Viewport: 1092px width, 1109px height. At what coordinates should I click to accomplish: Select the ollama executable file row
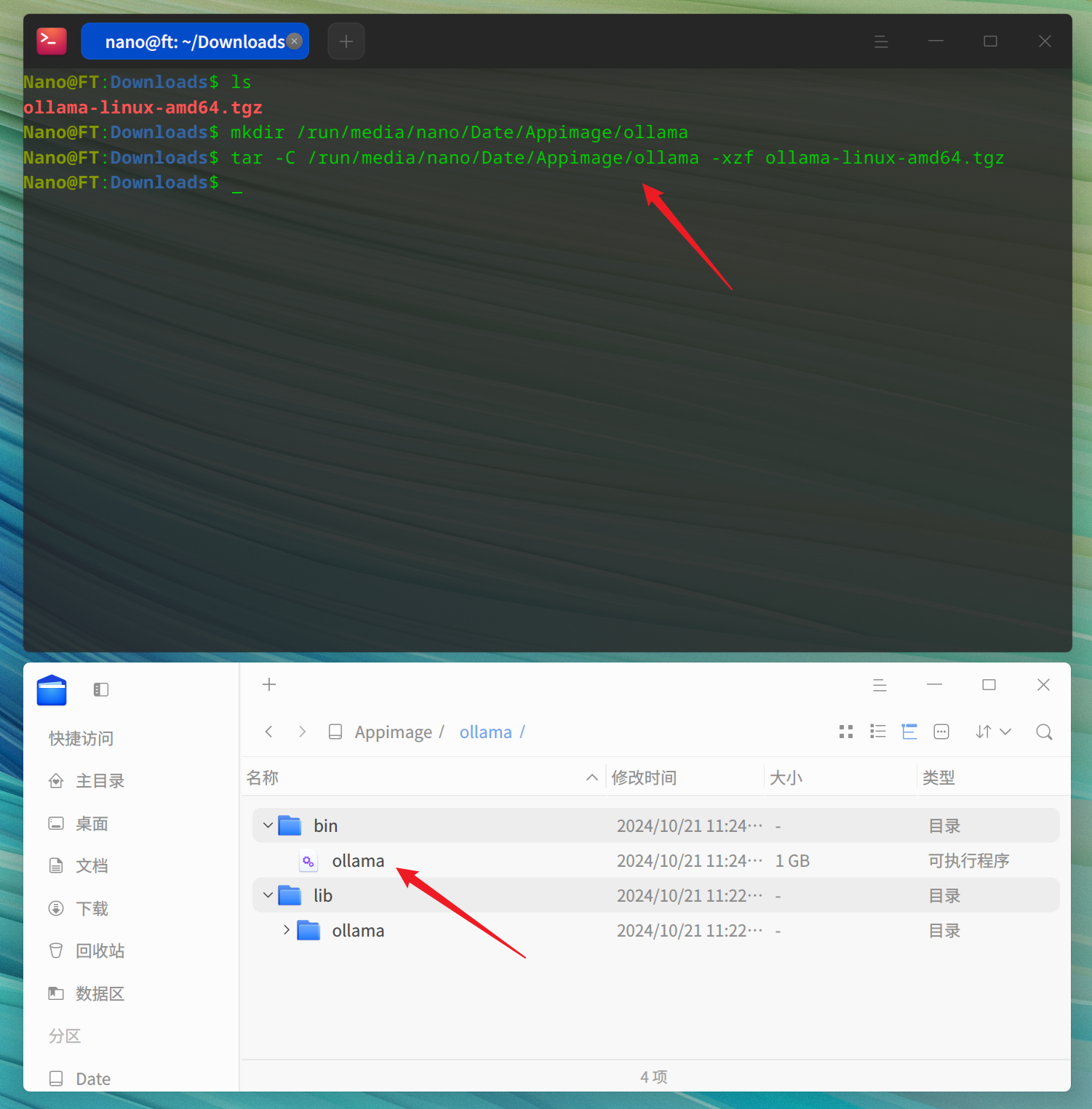655,860
